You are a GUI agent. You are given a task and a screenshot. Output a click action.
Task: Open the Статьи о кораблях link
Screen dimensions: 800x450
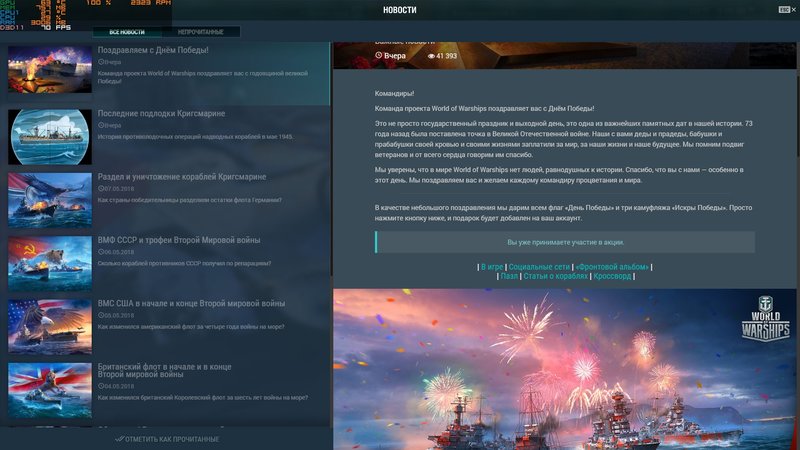pos(555,276)
